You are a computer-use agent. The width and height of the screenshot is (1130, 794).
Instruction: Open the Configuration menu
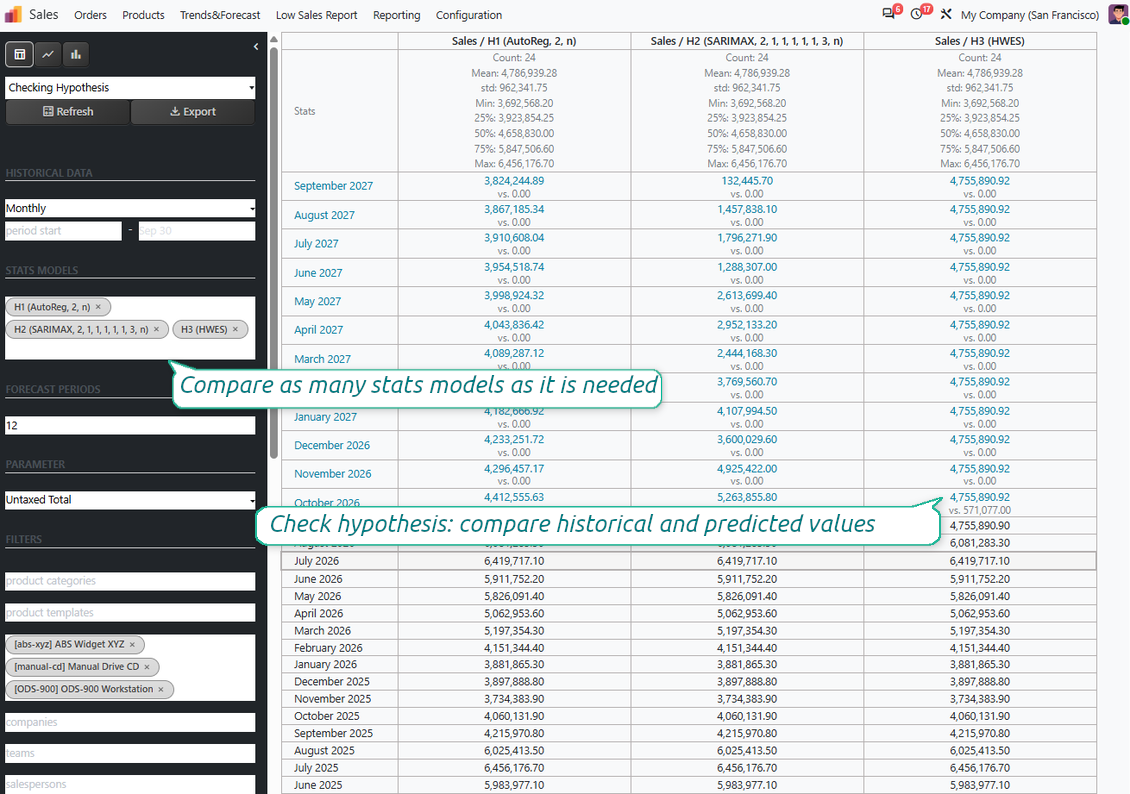coord(469,15)
